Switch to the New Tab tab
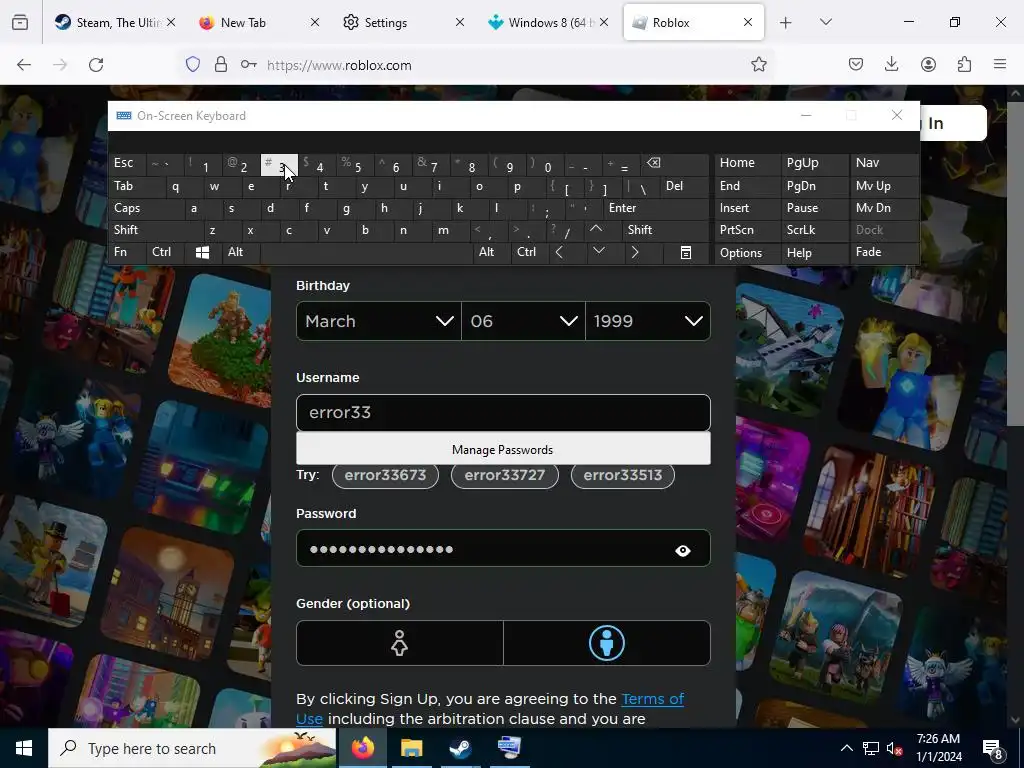Image resolution: width=1024 pixels, height=768 pixels. [x=260, y=23]
